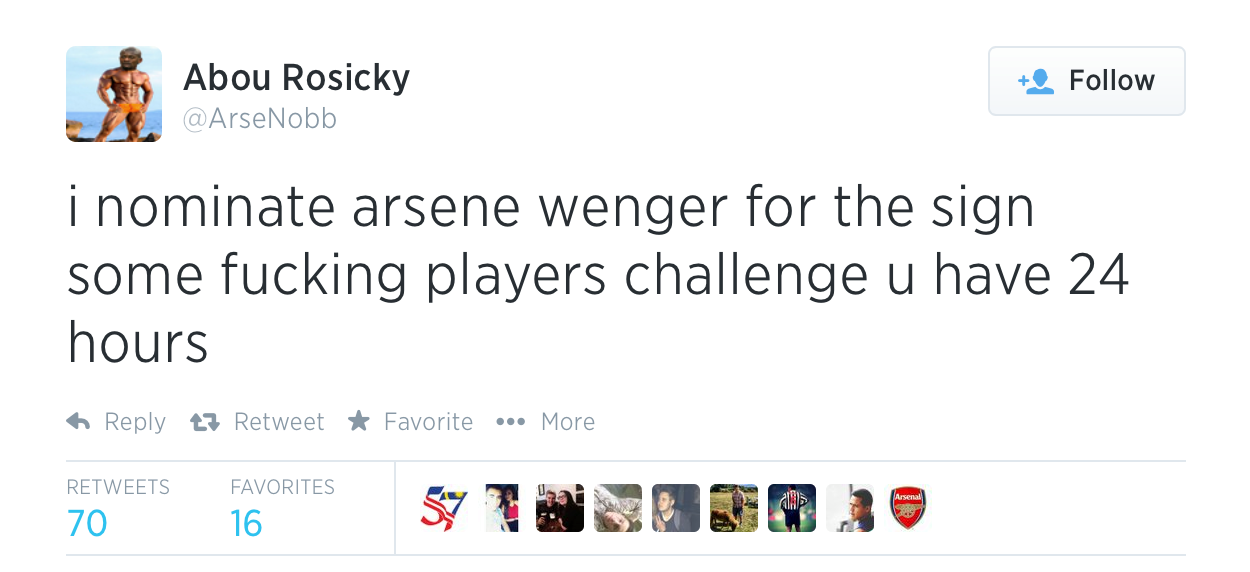Open avatar of two people holding drinks

pos(560,507)
